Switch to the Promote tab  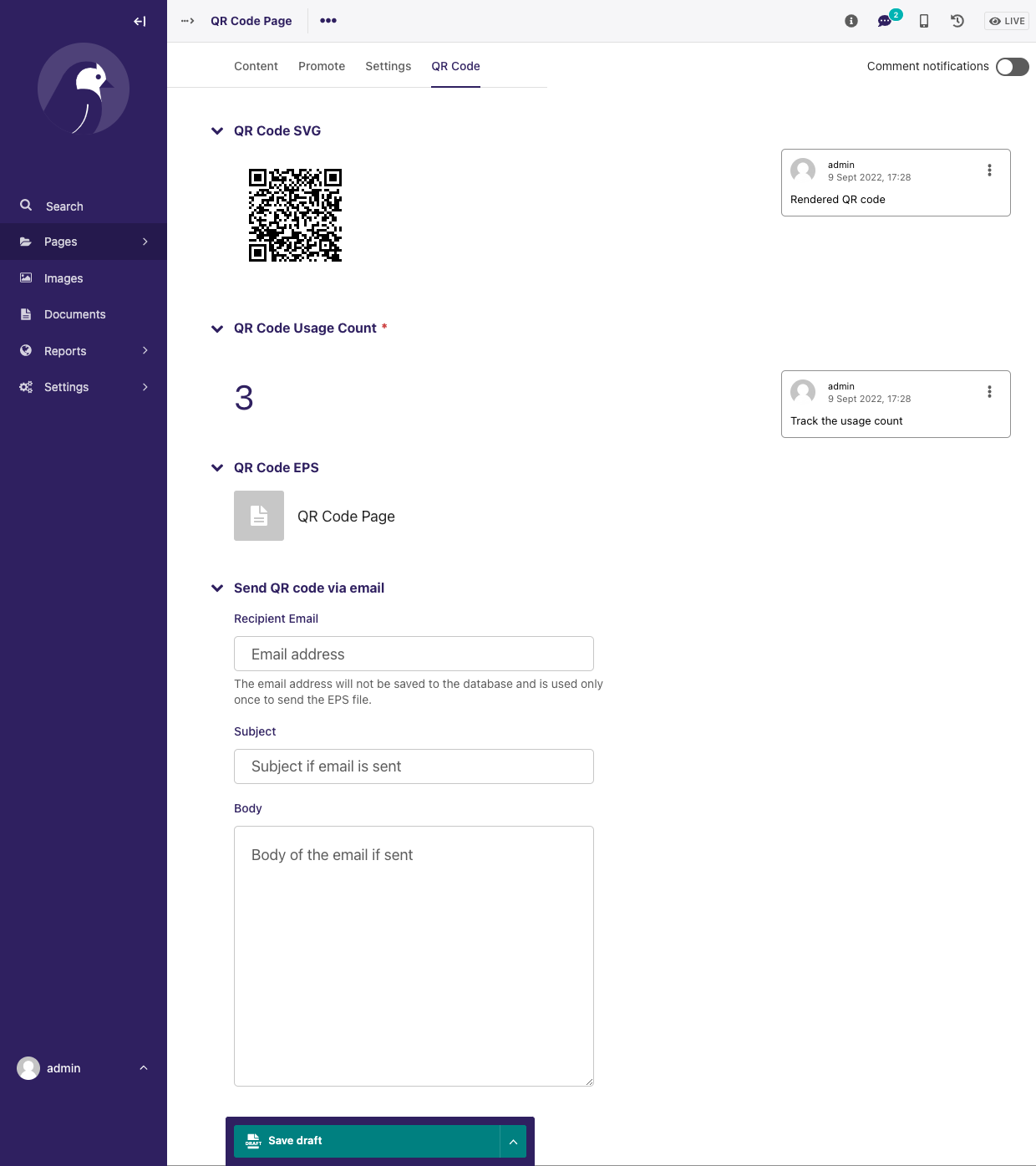pos(322,66)
